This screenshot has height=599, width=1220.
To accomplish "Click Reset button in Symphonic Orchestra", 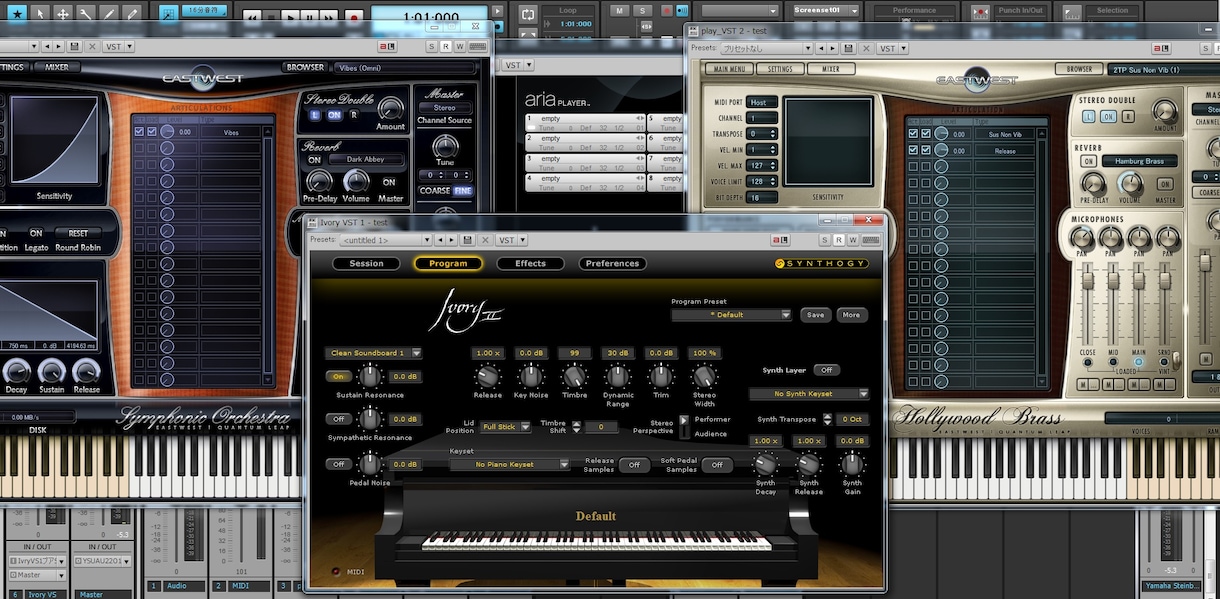I will click(x=78, y=233).
